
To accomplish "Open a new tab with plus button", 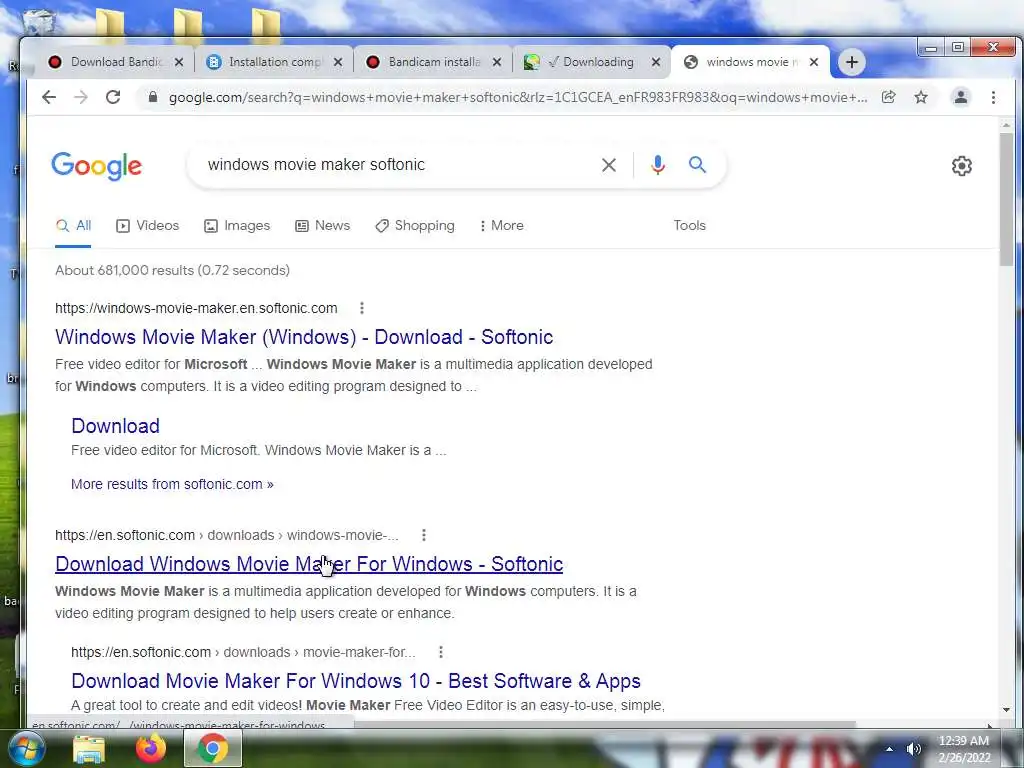I will pos(852,62).
